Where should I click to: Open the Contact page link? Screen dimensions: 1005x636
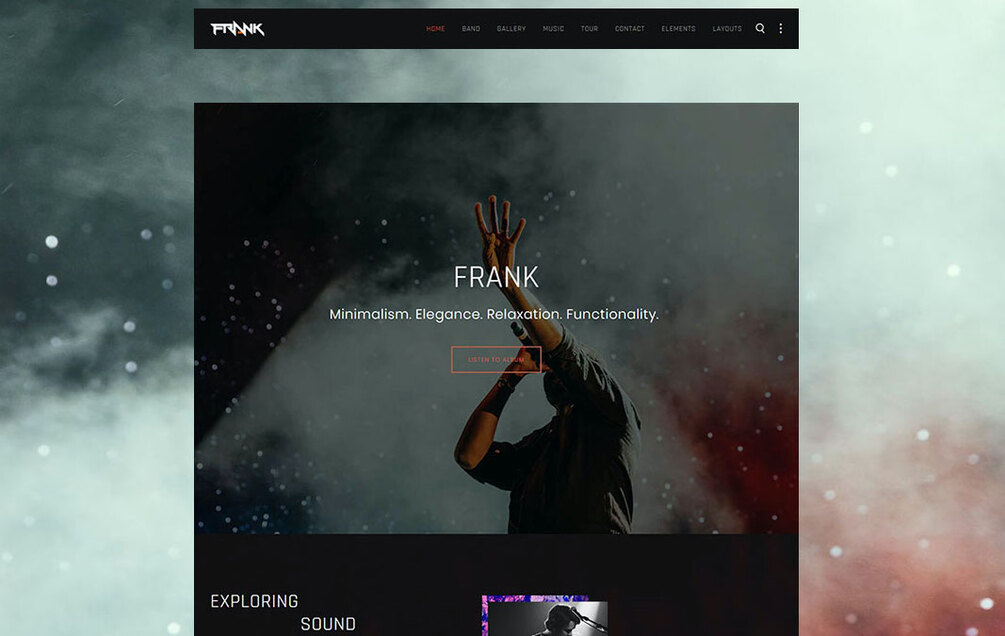pyautogui.click(x=629, y=29)
